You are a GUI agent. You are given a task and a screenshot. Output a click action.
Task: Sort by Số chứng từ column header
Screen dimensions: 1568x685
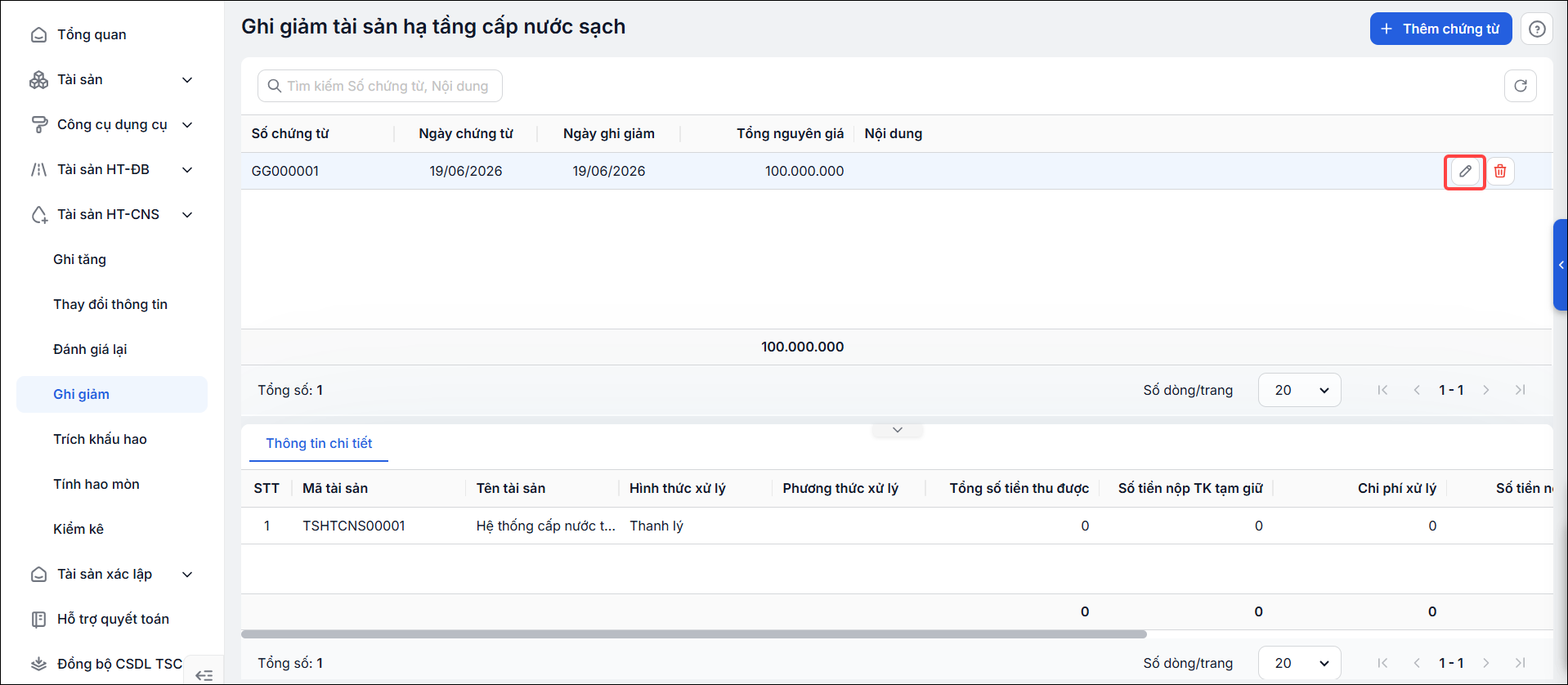pos(290,134)
